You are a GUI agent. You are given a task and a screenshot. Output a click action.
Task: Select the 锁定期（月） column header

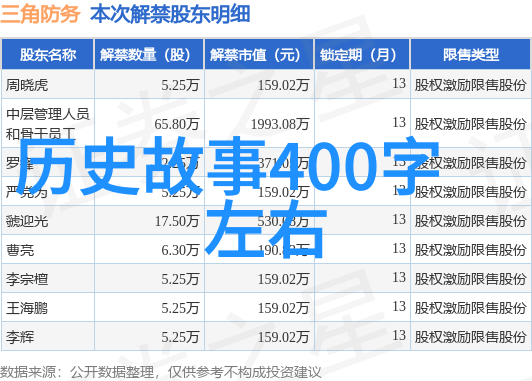pos(362,55)
